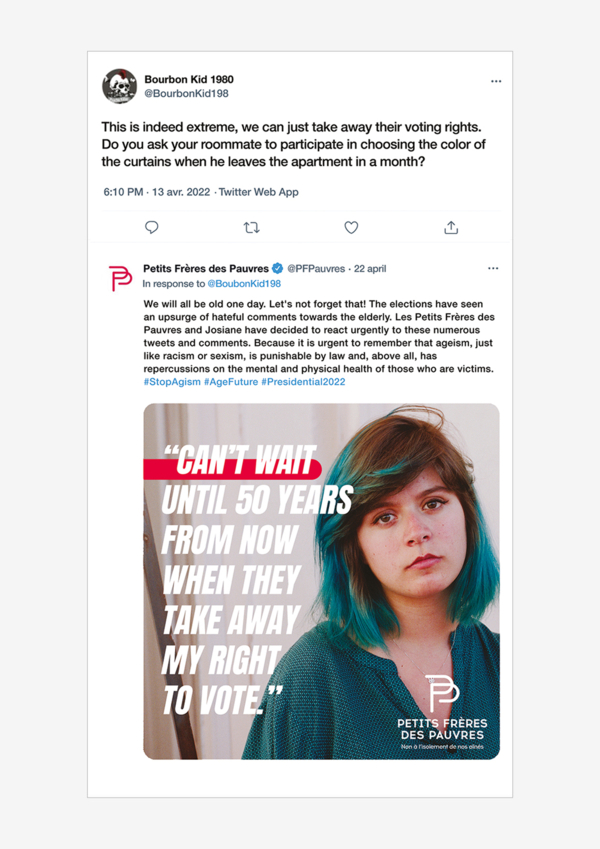Screen dimensions: 600x849
Task: Open Bourbon Kid 1980 skull avatar
Action: [x=120, y=86]
